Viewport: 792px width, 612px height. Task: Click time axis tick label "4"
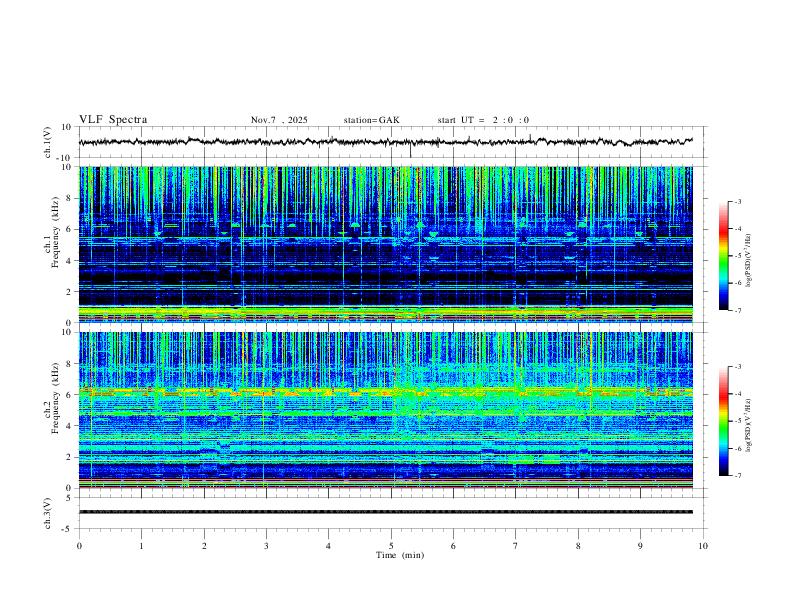tap(328, 546)
